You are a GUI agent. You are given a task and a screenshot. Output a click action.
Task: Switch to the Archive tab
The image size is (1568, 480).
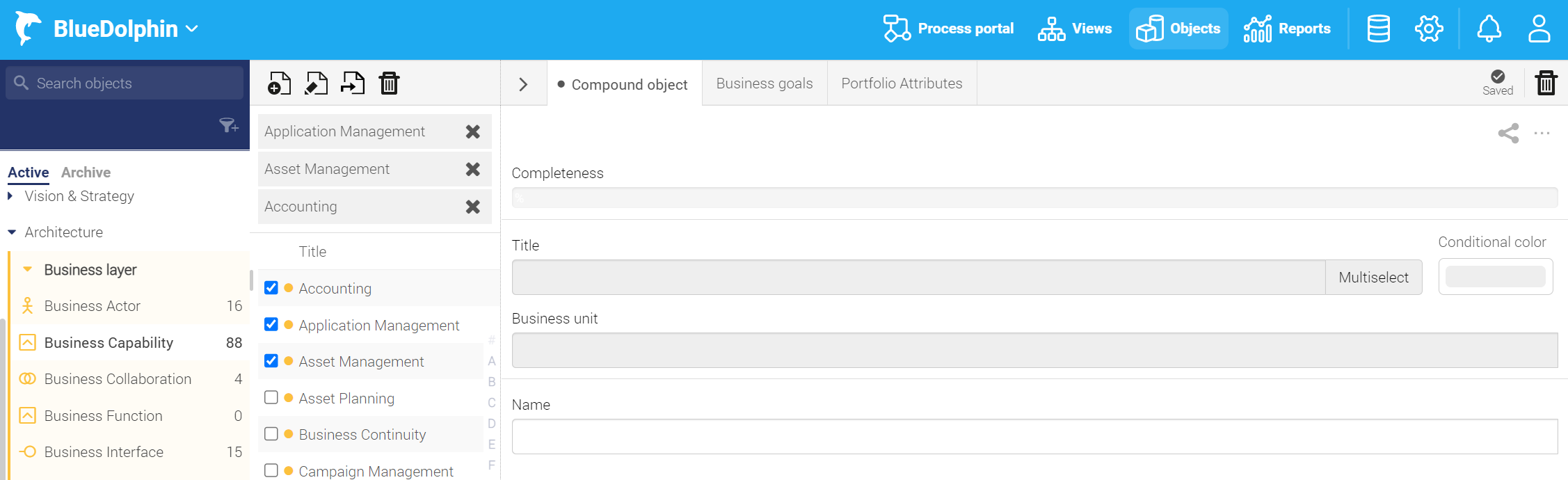point(86,173)
